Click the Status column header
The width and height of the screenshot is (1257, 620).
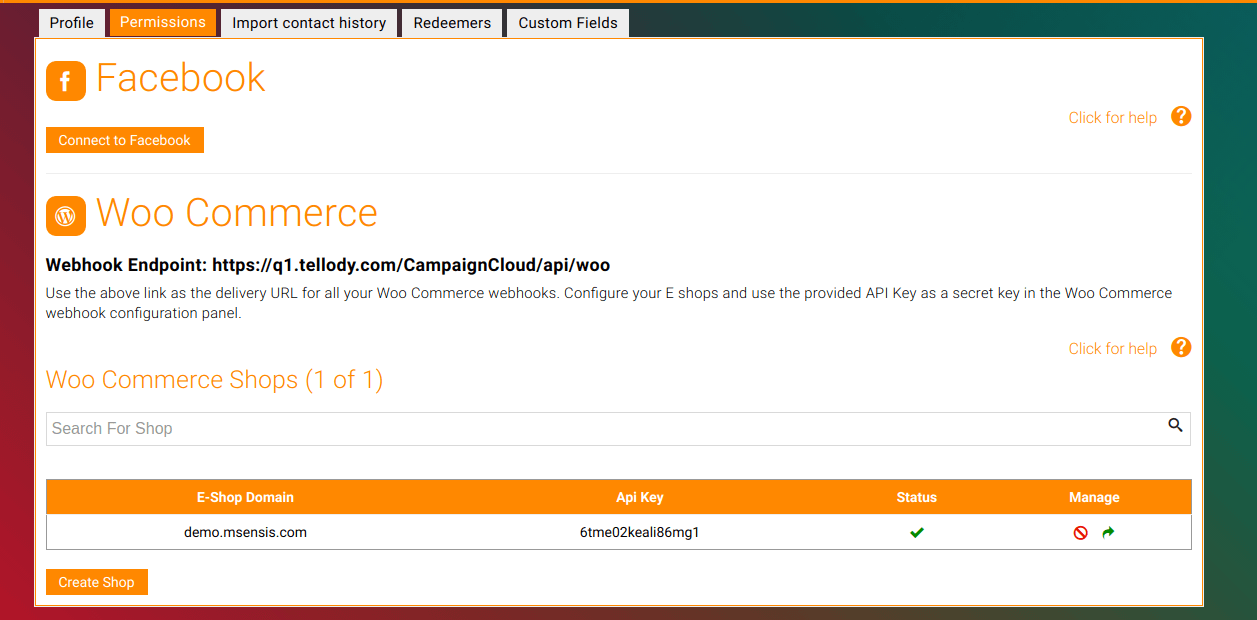[x=917, y=497]
